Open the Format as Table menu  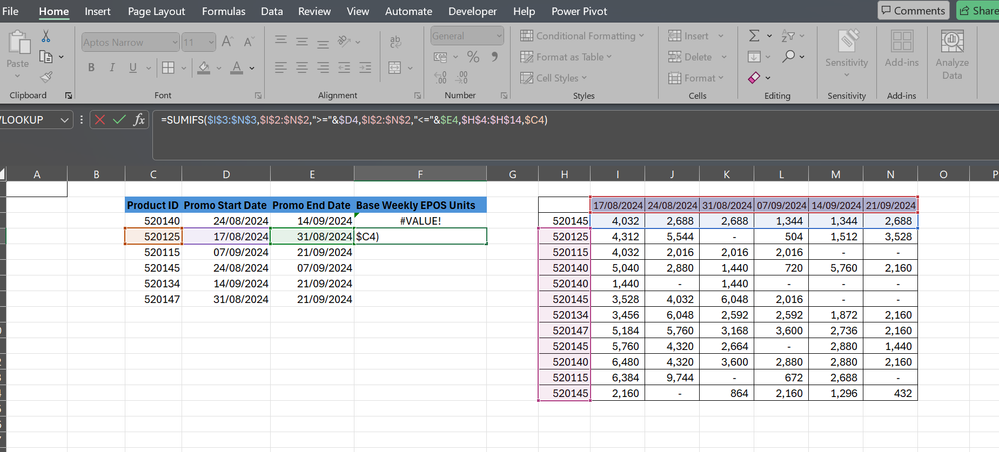tap(566, 57)
